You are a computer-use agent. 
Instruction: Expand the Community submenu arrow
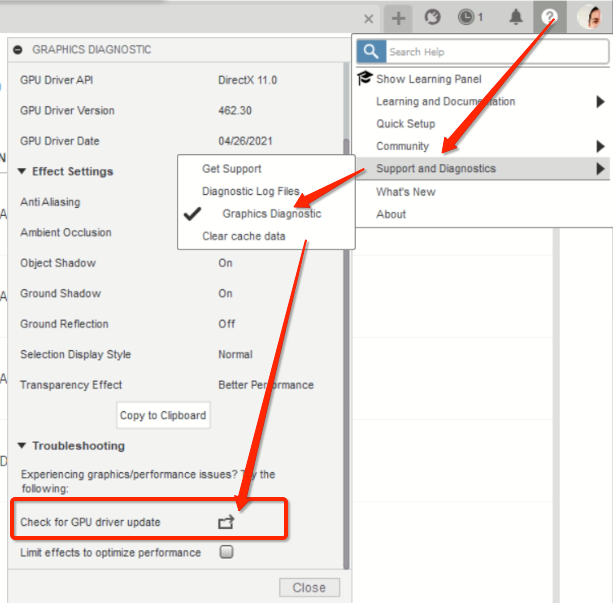[600, 146]
